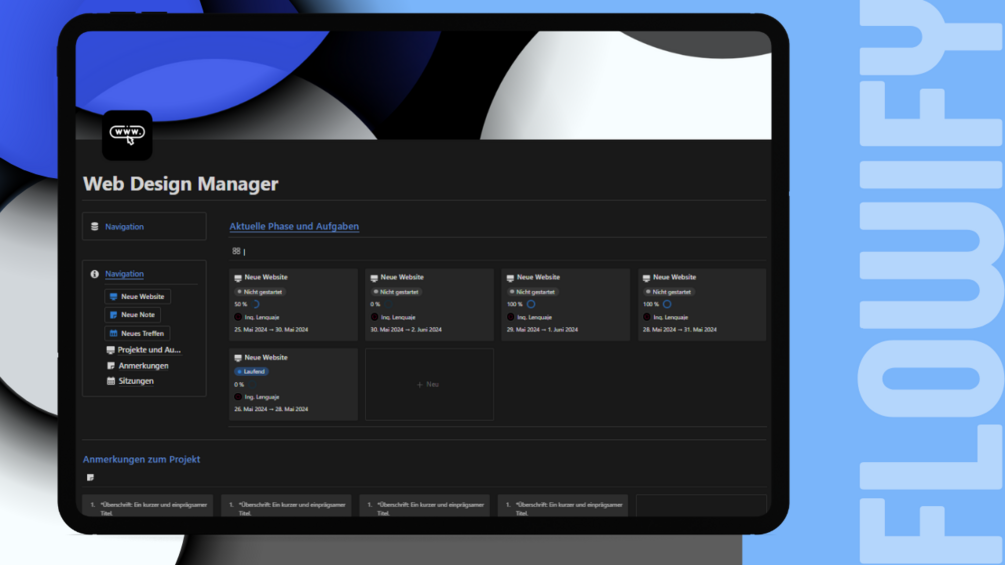The image size is (1005, 565).
Task: Click Nicht gestartet tag on the 30. Mai card
Action: coord(396,292)
